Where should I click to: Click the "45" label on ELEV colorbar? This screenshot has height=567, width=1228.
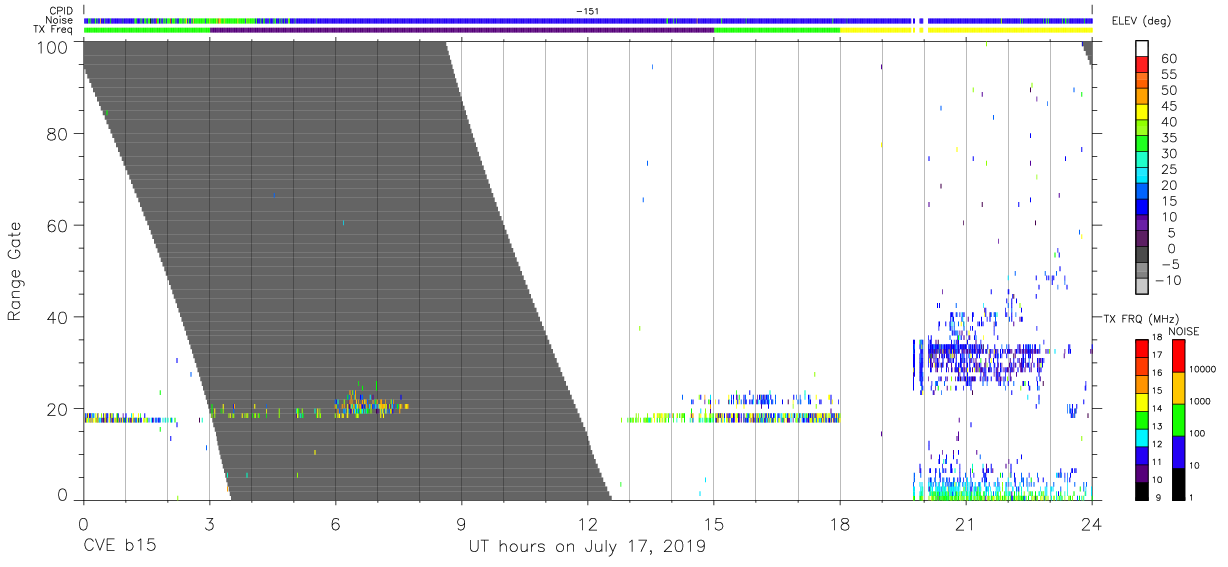click(x=1169, y=106)
